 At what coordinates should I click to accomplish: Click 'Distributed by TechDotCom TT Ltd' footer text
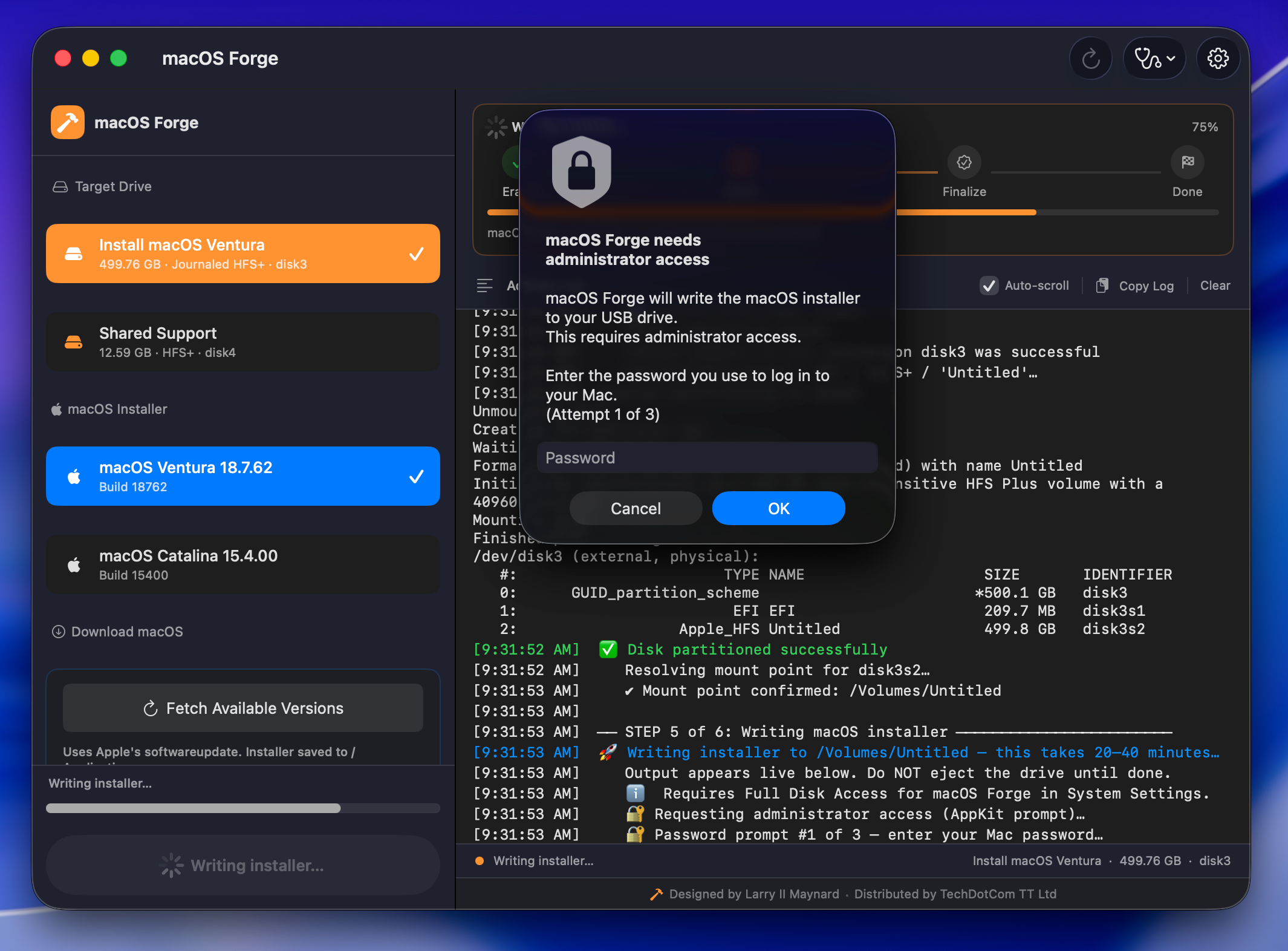tap(955, 894)
